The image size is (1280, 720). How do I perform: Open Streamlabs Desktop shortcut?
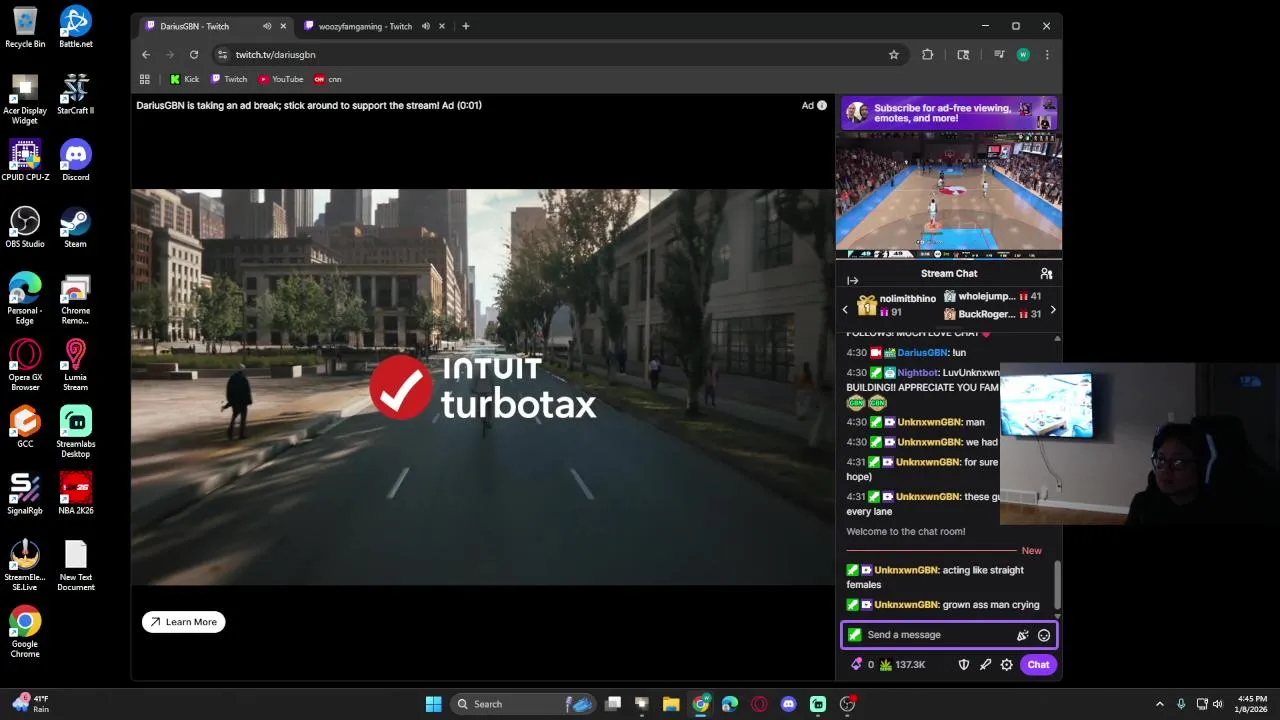pyautogui.click(x=75, y=432)
